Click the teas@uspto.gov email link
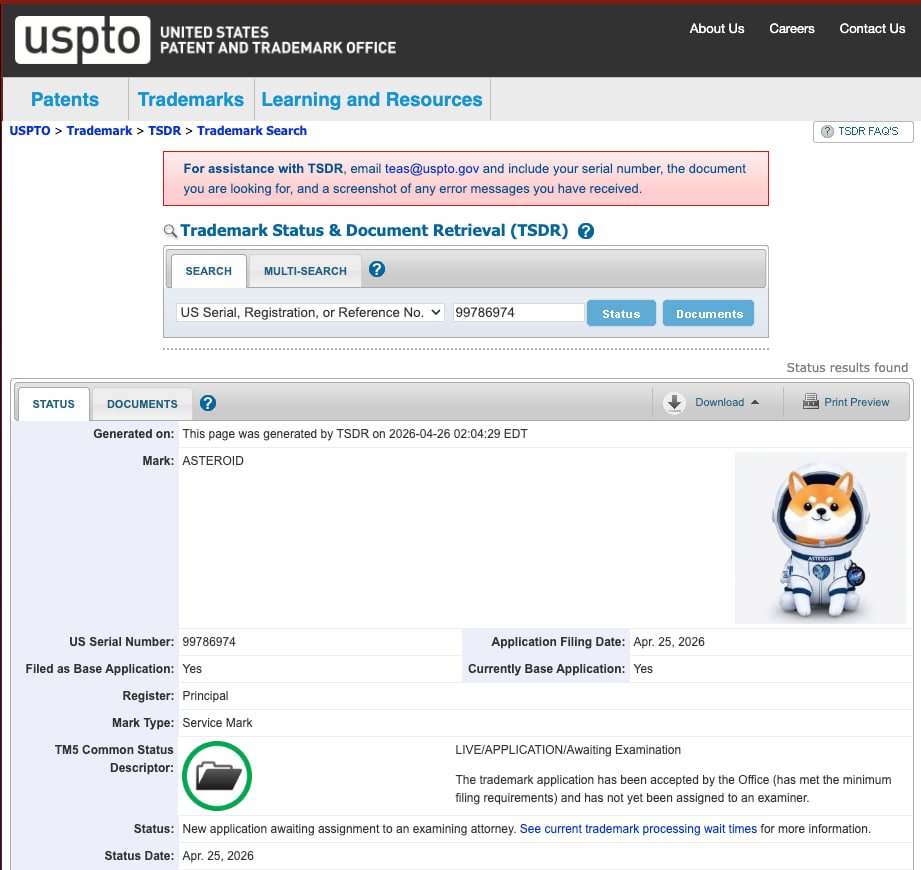921x870 pixels. [432, 169]
